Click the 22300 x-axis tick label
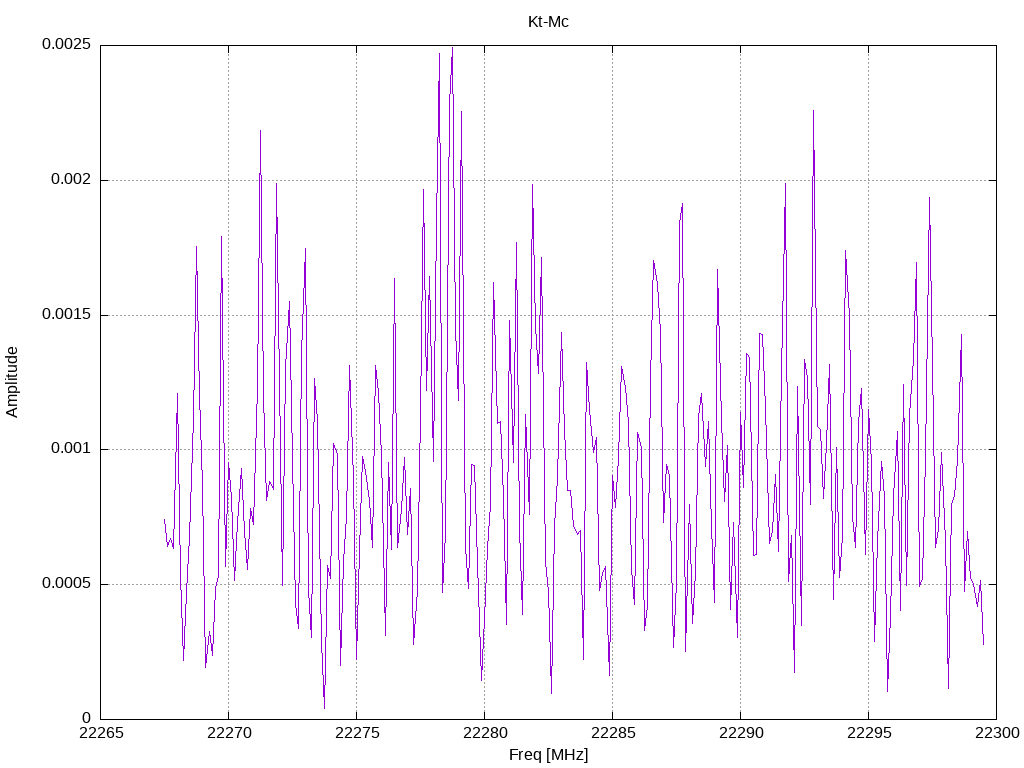This screenshot has height=768, width=1024. pyautogui.click(x=997, y=733)
